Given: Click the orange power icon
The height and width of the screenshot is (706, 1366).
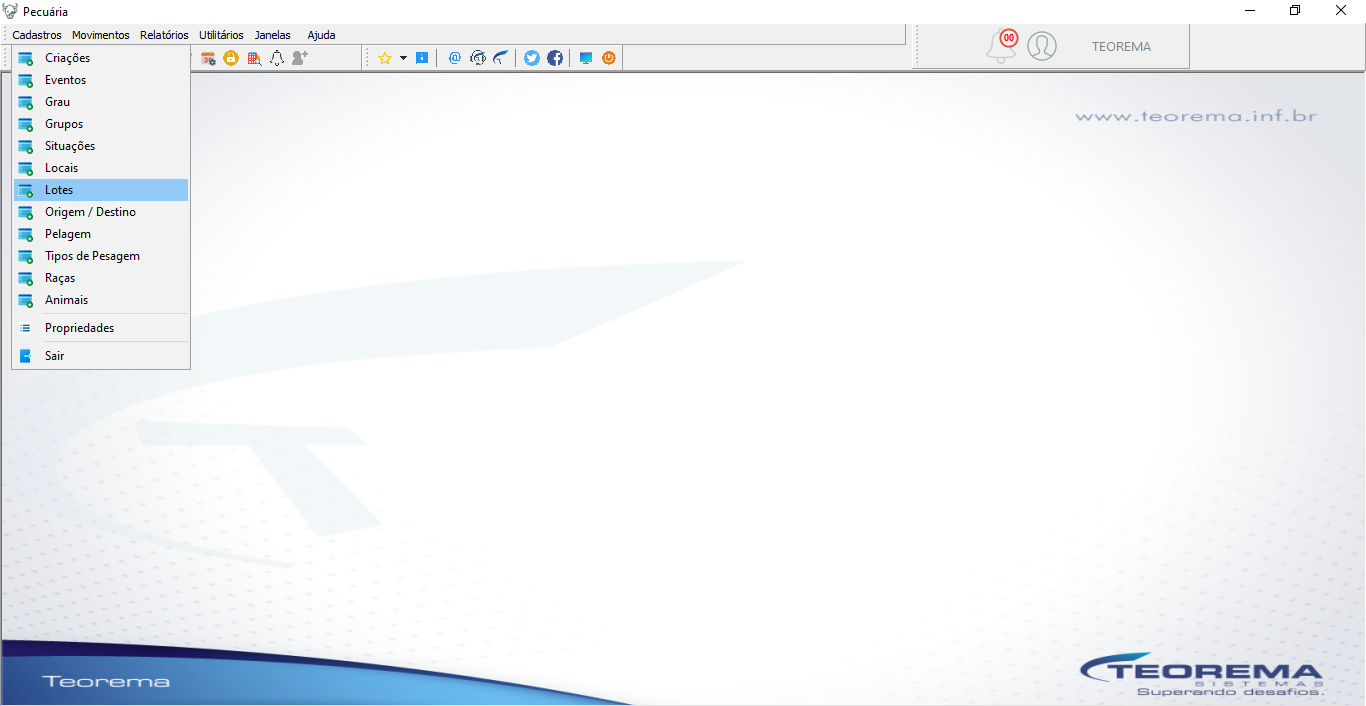Looking at the screenshot, I should tap(609, 58).
